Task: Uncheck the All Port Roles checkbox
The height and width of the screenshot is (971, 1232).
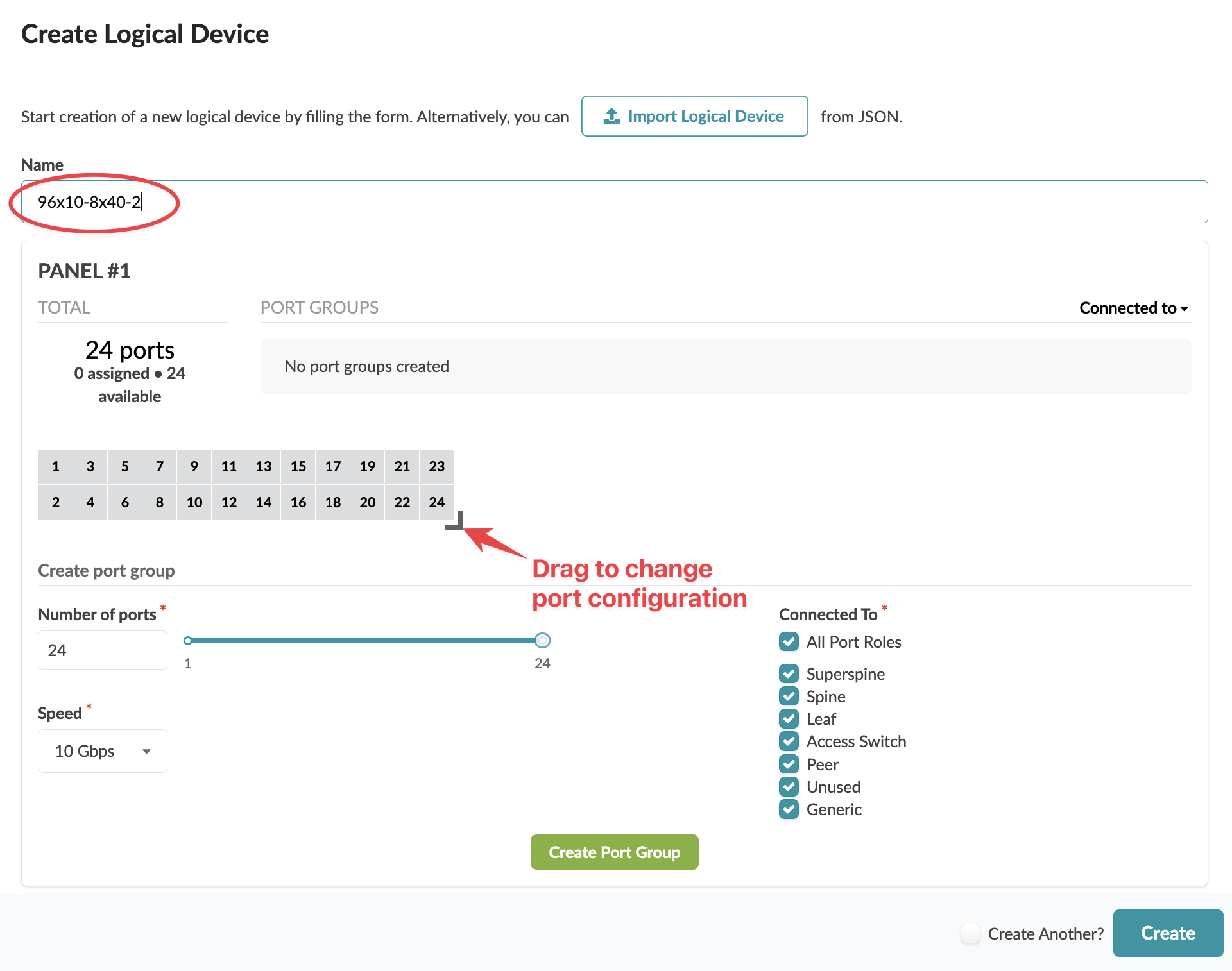Action: (x=789, y=642)
